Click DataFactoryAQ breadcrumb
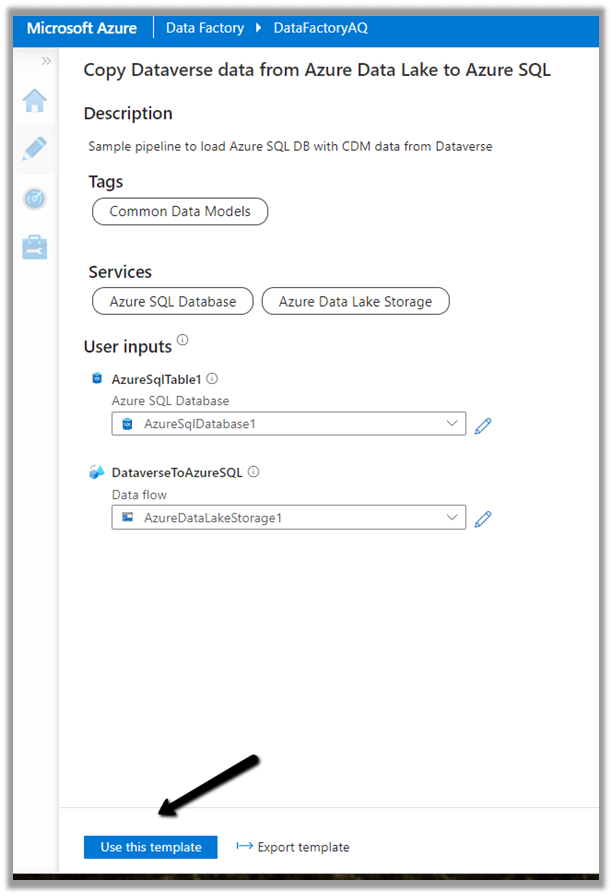The height and width of the screenshot is (896, 612). click(x=321, y=28)
